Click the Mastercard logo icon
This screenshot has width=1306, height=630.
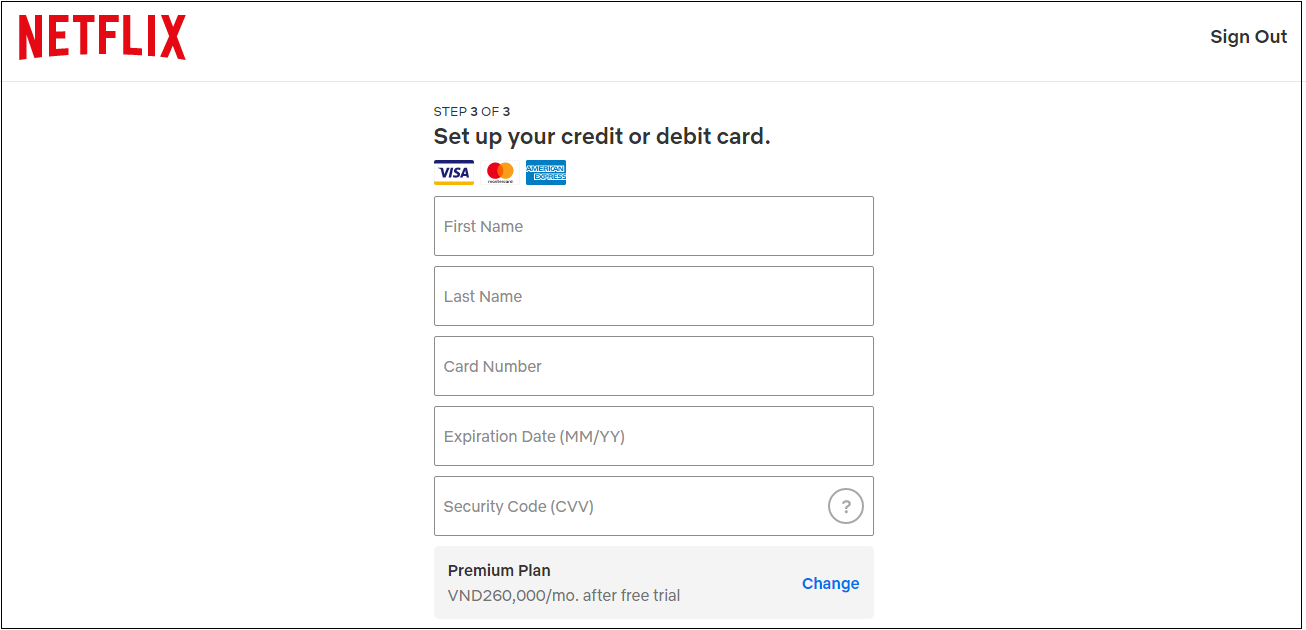(x=500, y=172)
